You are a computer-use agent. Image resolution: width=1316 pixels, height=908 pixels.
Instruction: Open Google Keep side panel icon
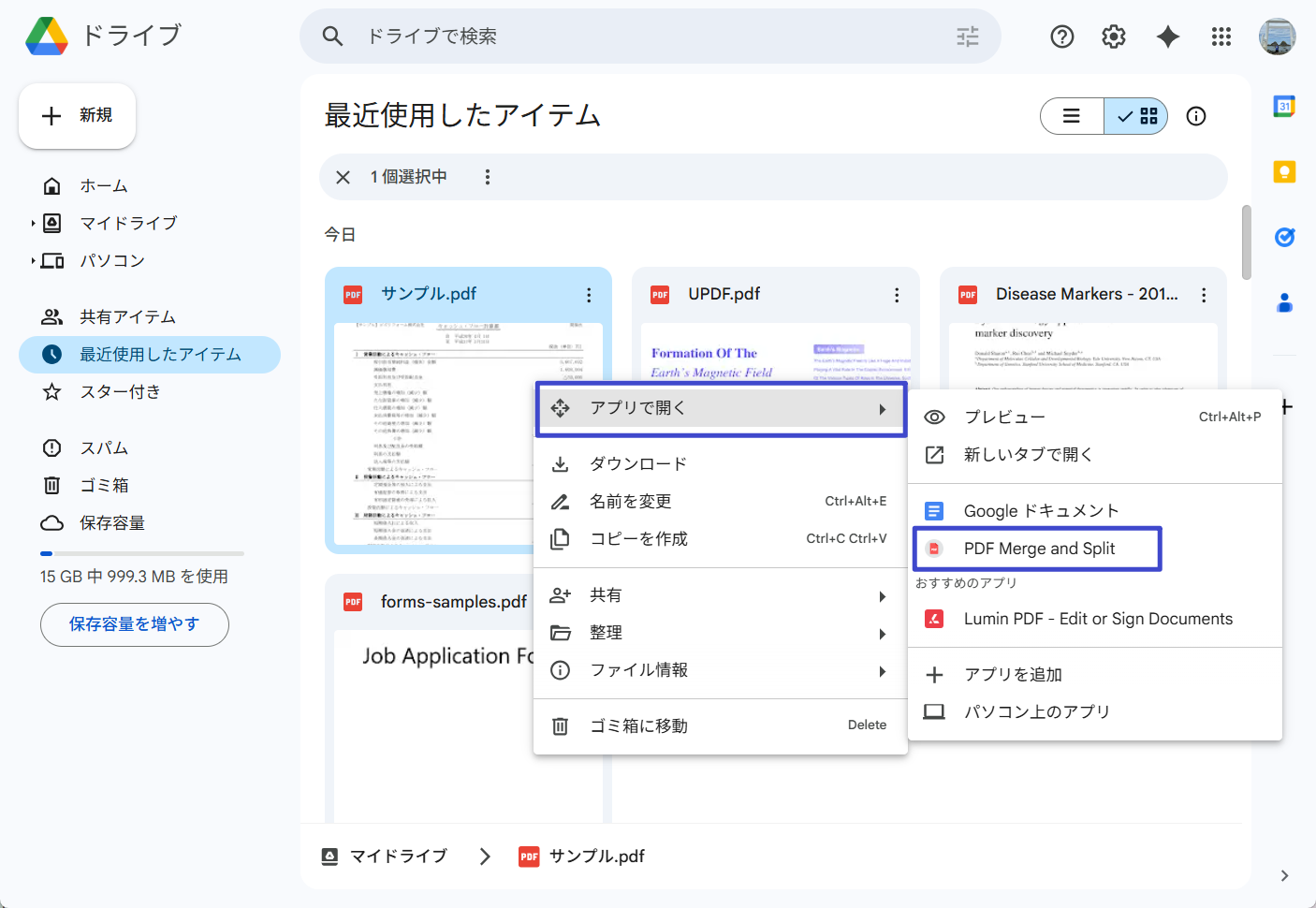[1285, 171]
